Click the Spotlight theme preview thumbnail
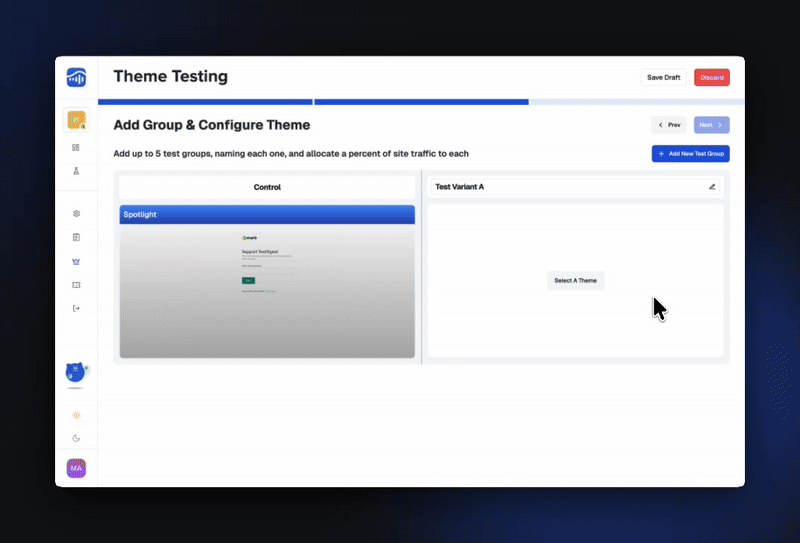The image size is (800, 543). [267, 290]
